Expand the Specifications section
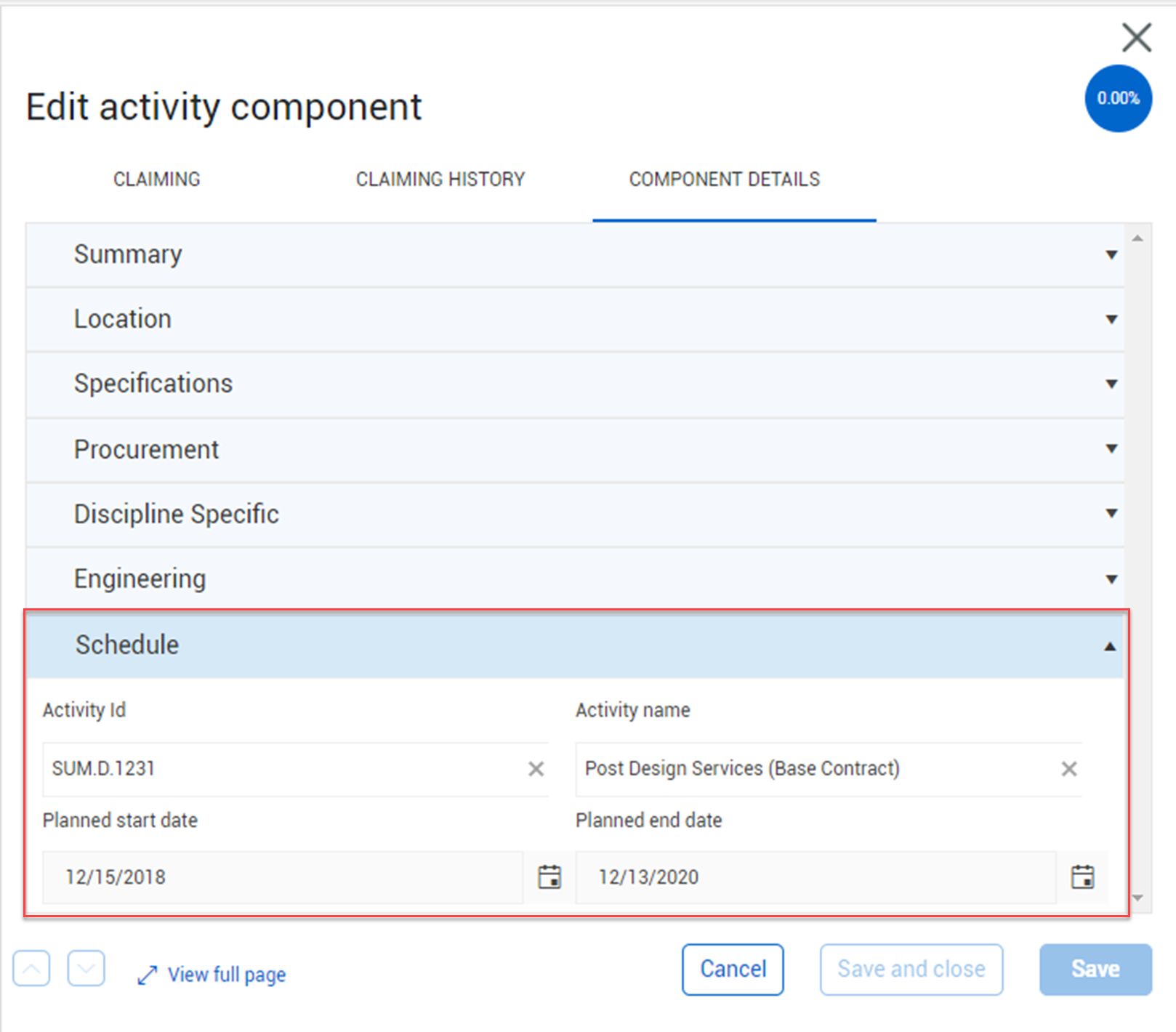The image size is (1176, 1032). [x=1111, y=384]
